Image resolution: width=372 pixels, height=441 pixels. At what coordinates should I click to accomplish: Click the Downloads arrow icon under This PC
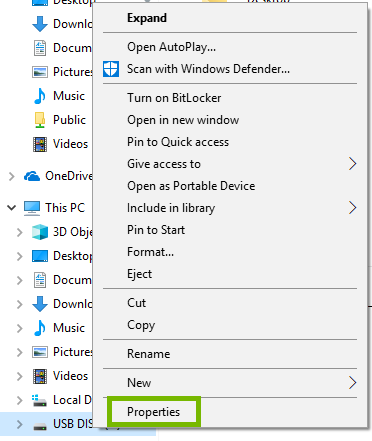pos(40,304)
